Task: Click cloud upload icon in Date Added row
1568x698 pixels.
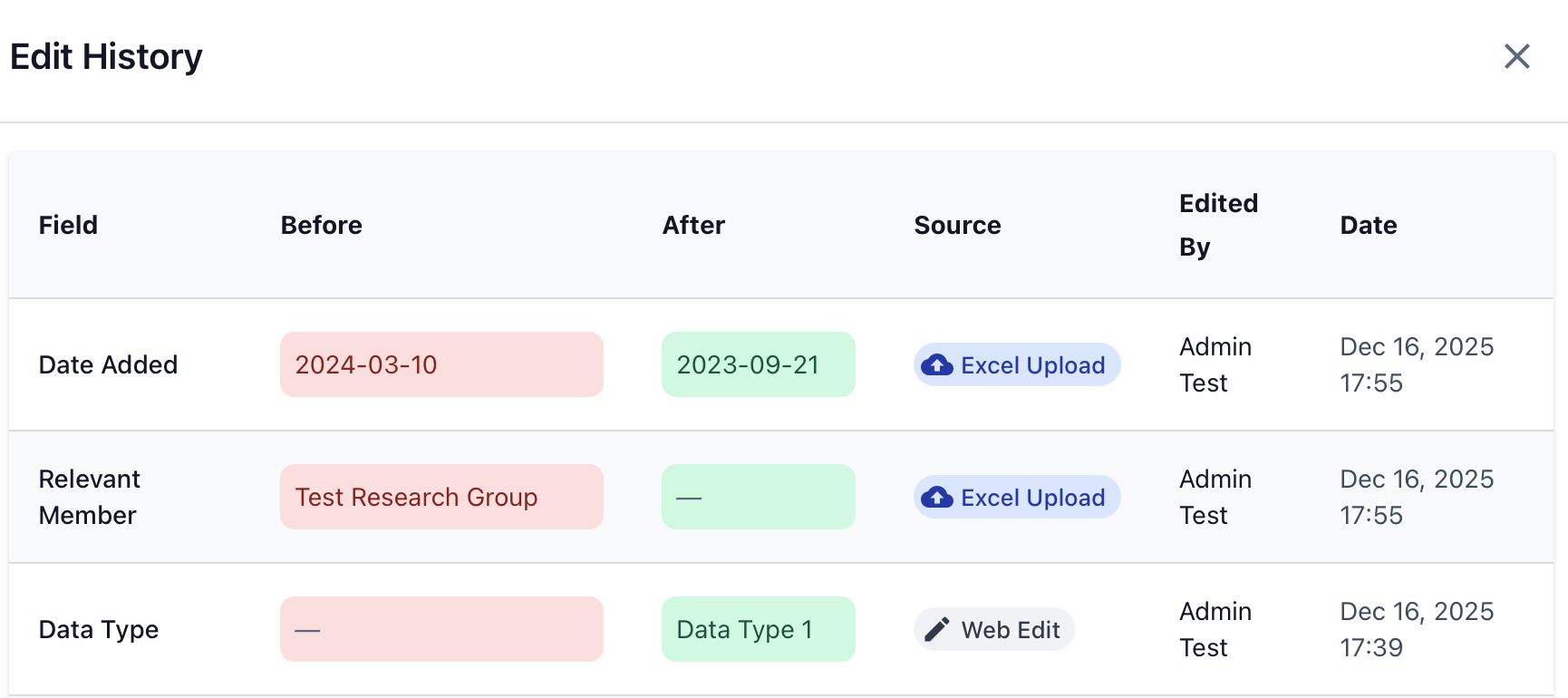Action: [x=937, y=365]
